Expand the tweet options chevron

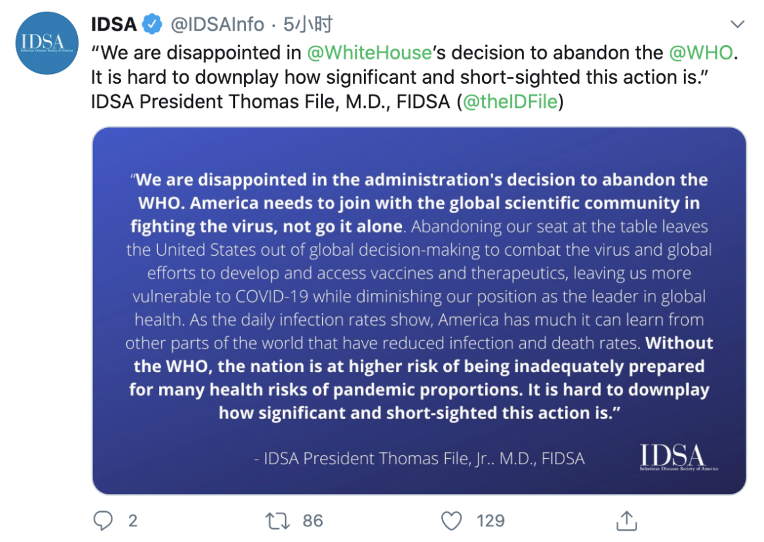pyautogui.click(x=737, y=24)
